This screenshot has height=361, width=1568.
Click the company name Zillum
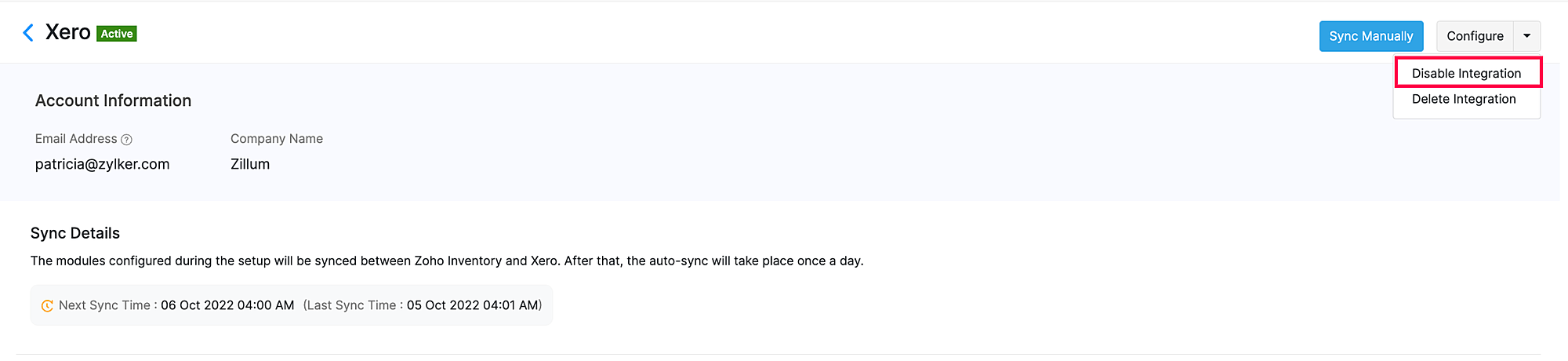(x=250, y=164)
